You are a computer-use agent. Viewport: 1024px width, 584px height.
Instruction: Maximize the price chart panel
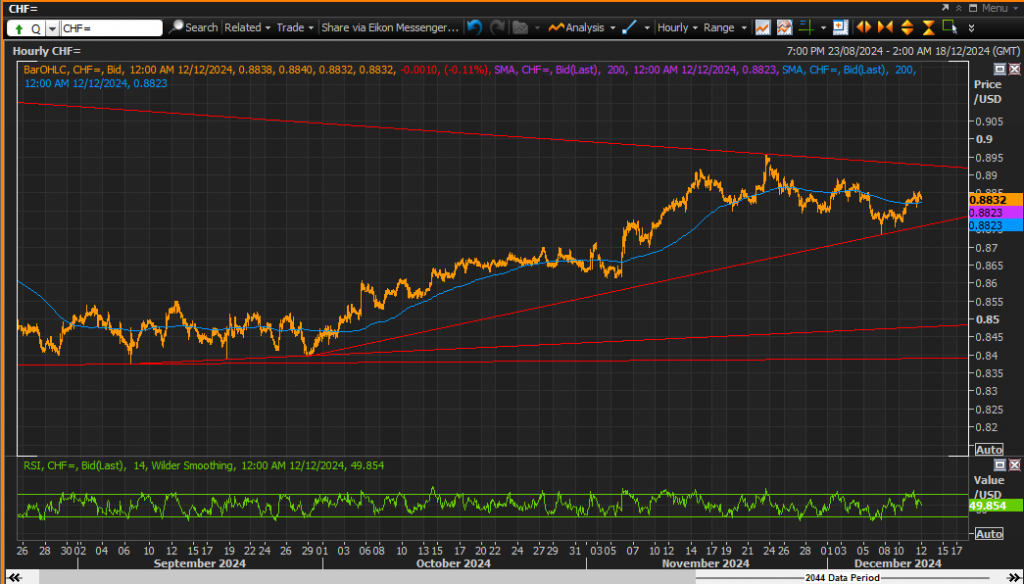[x=1000, y=69]
